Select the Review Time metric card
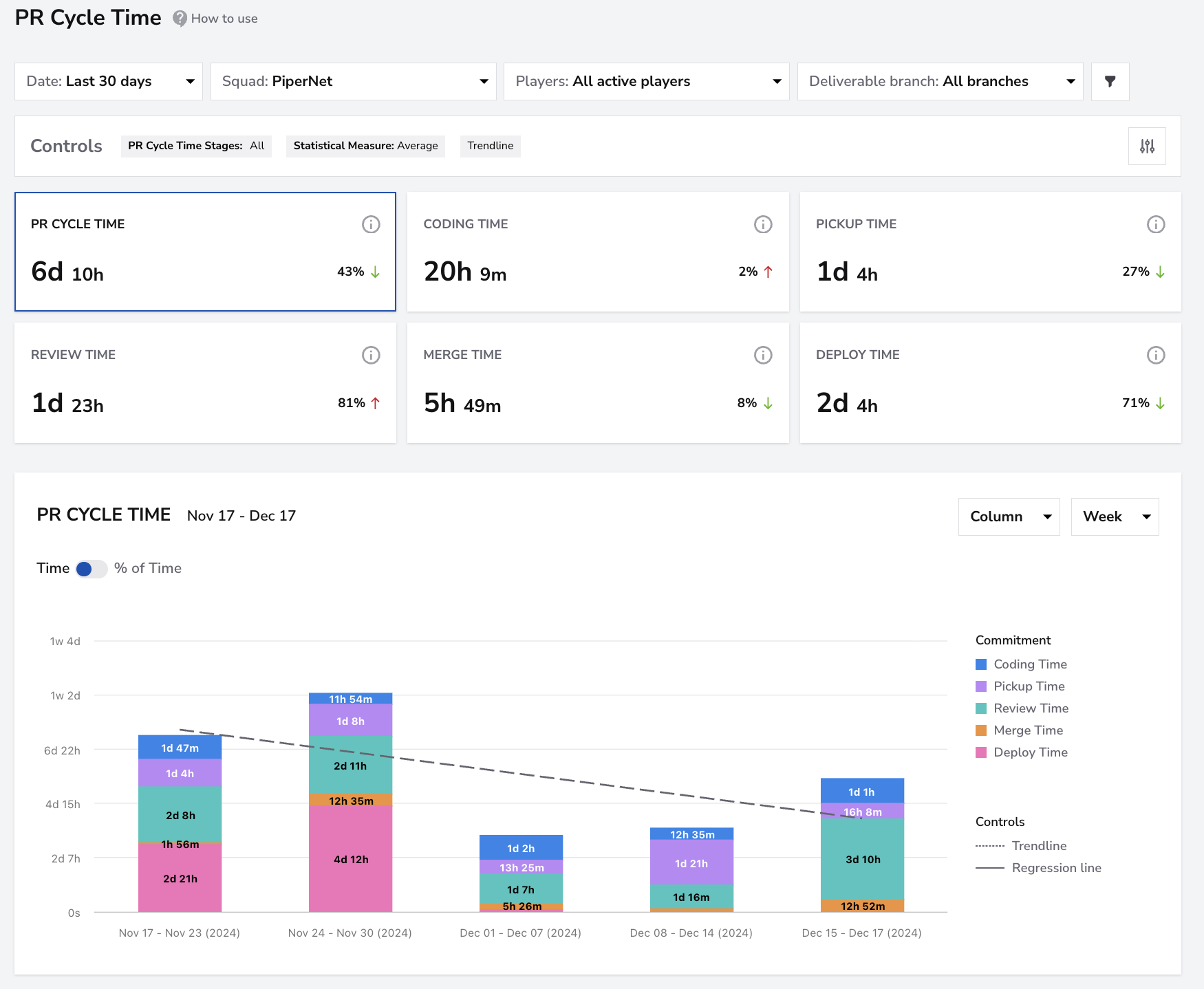This screenshot has height=989, width=1204. click(206, 382)
